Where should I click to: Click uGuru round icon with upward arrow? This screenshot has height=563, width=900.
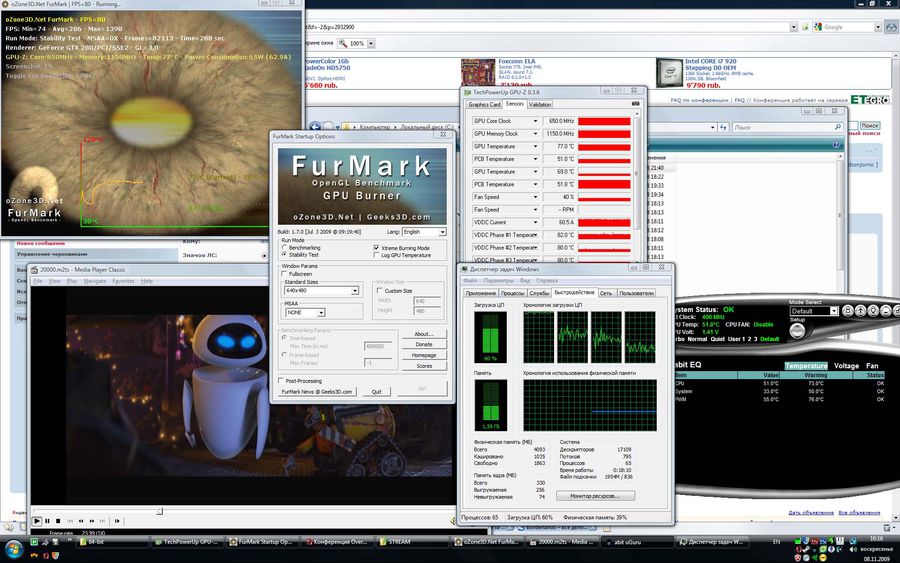click(x=860, y=310)
